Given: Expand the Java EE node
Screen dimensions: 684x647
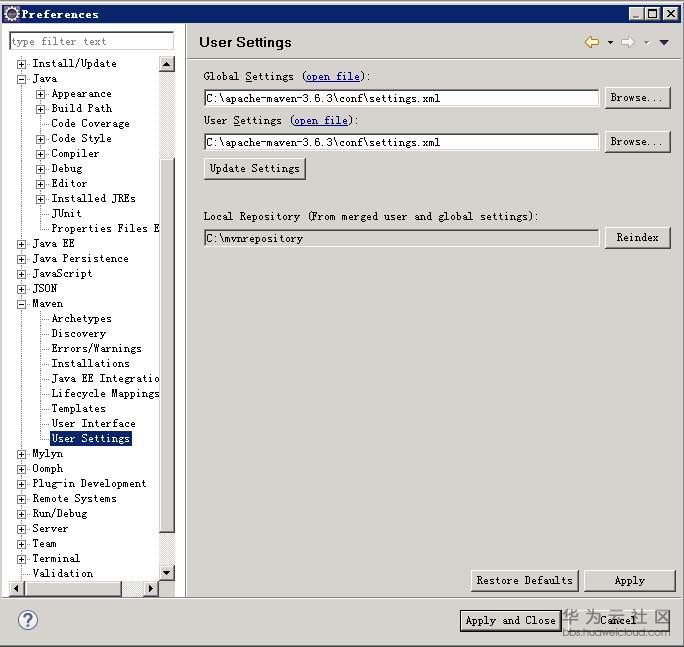Looking at the screenshot, I should pos(21,244).
